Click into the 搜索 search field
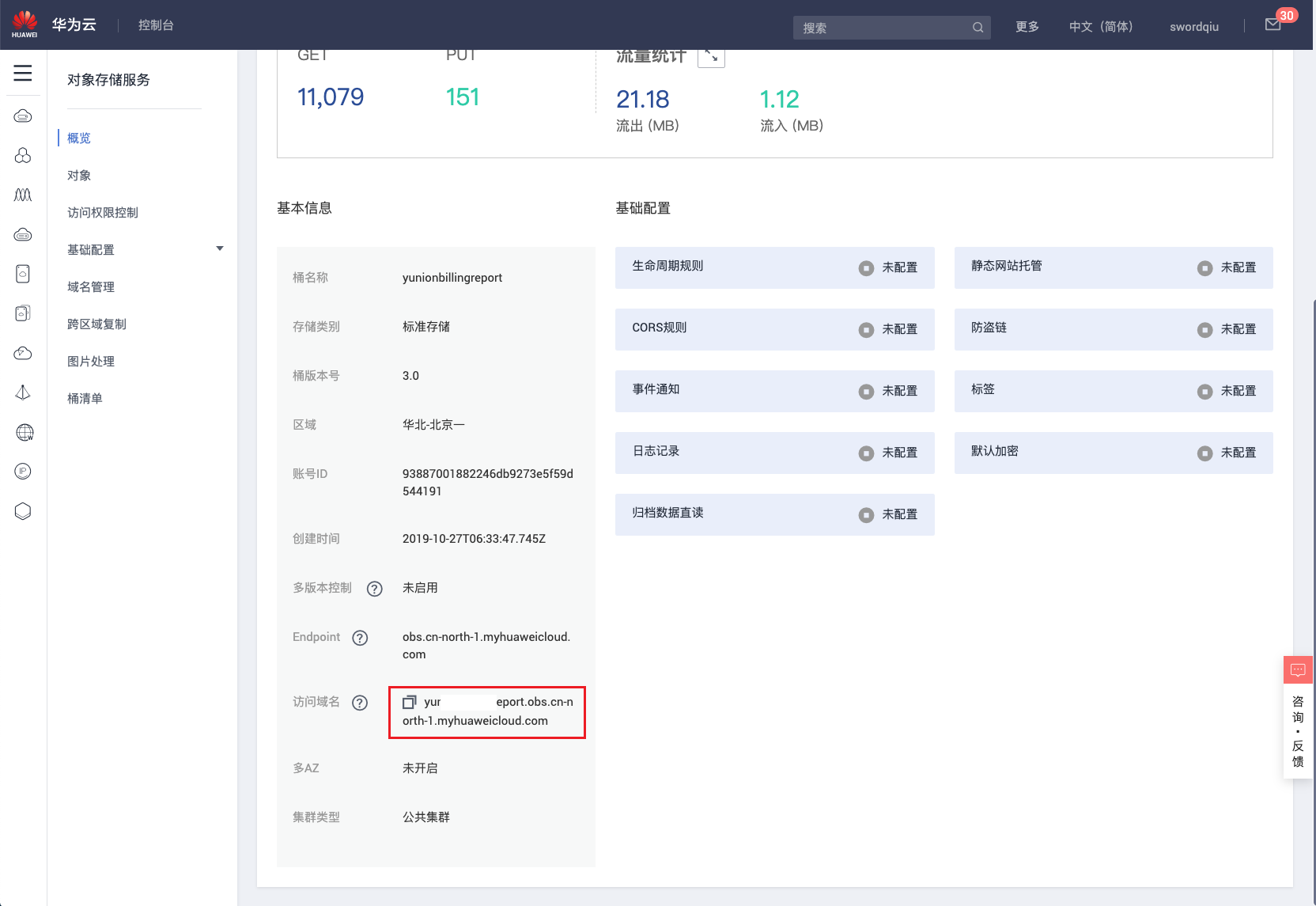This screenshot has height=906, width=1316. coord(882,28)
